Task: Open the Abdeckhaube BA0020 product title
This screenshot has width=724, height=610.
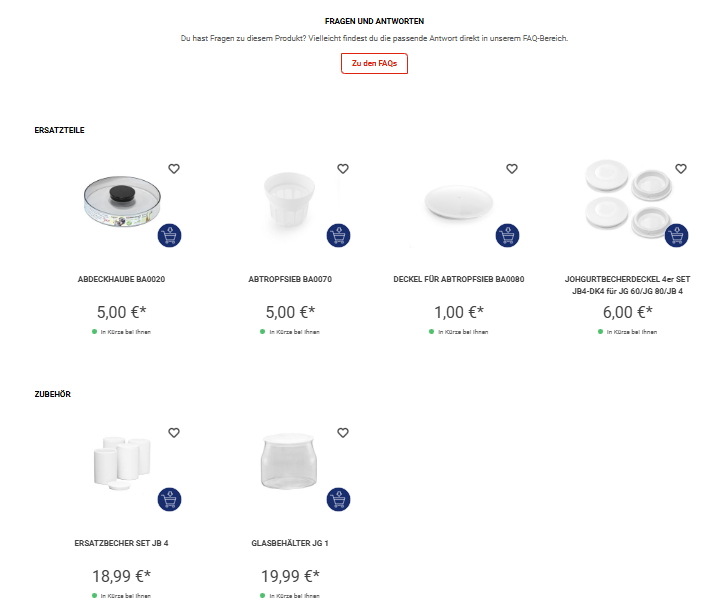Action: 121,279
